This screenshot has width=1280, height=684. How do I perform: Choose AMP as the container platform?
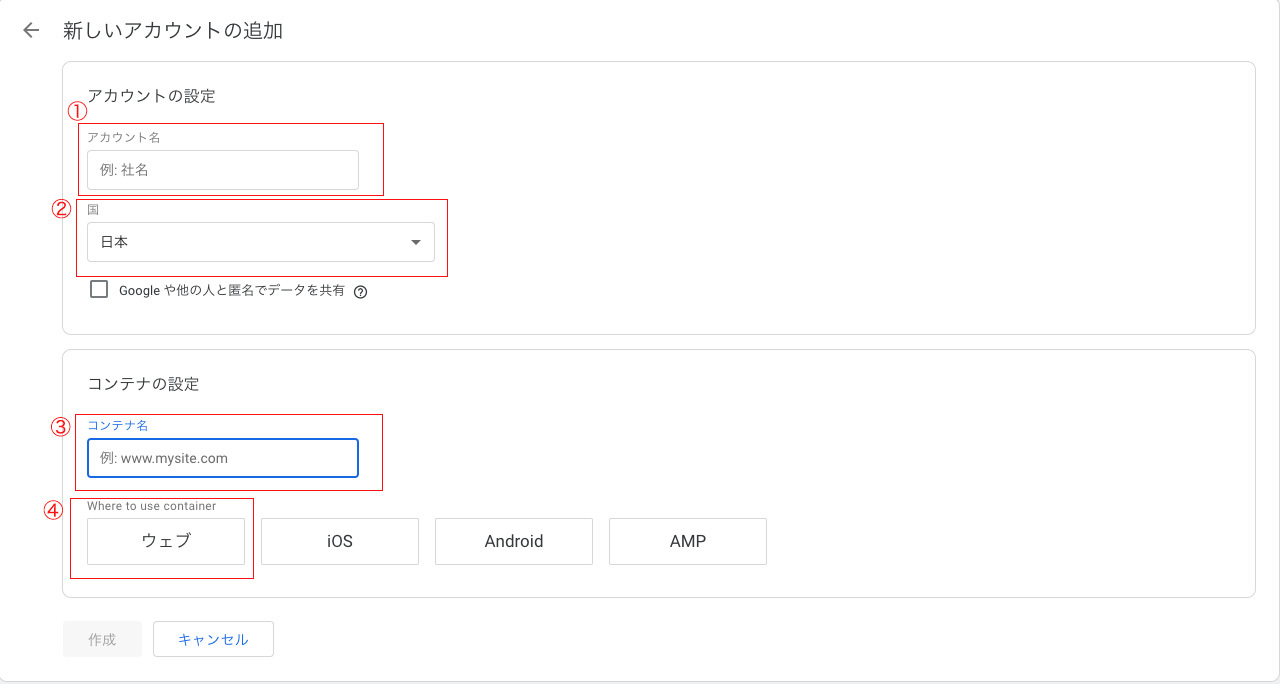pos(688,541)
